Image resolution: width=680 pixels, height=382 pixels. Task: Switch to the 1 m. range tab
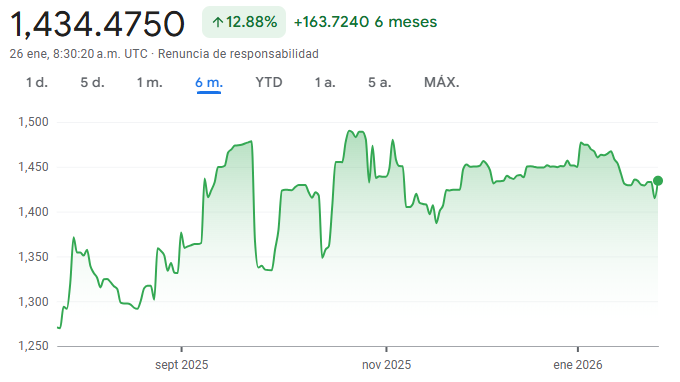pos(150,82)
